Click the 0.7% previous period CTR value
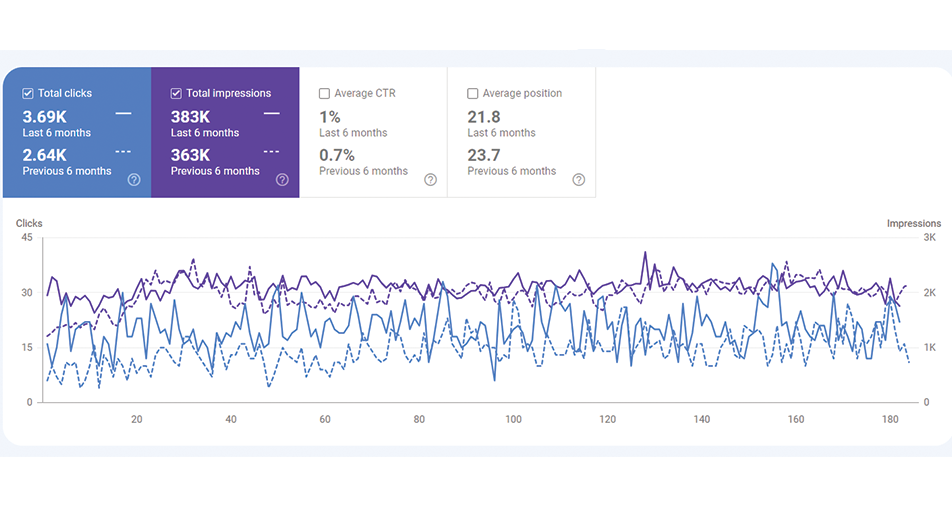This screenshot has width=952, height=506. coord(337,155)
